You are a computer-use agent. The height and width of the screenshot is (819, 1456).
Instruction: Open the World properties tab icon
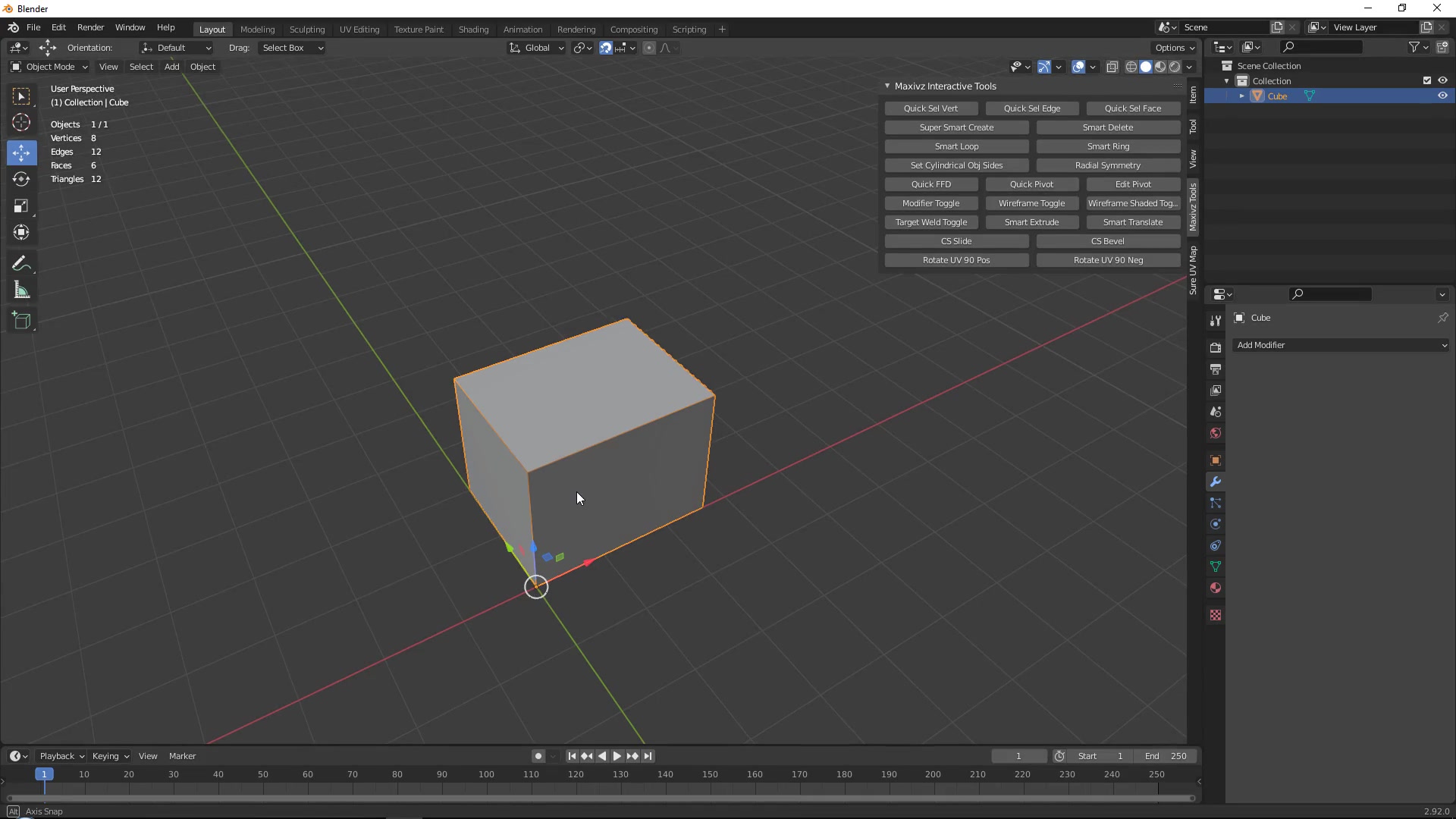1216,433
